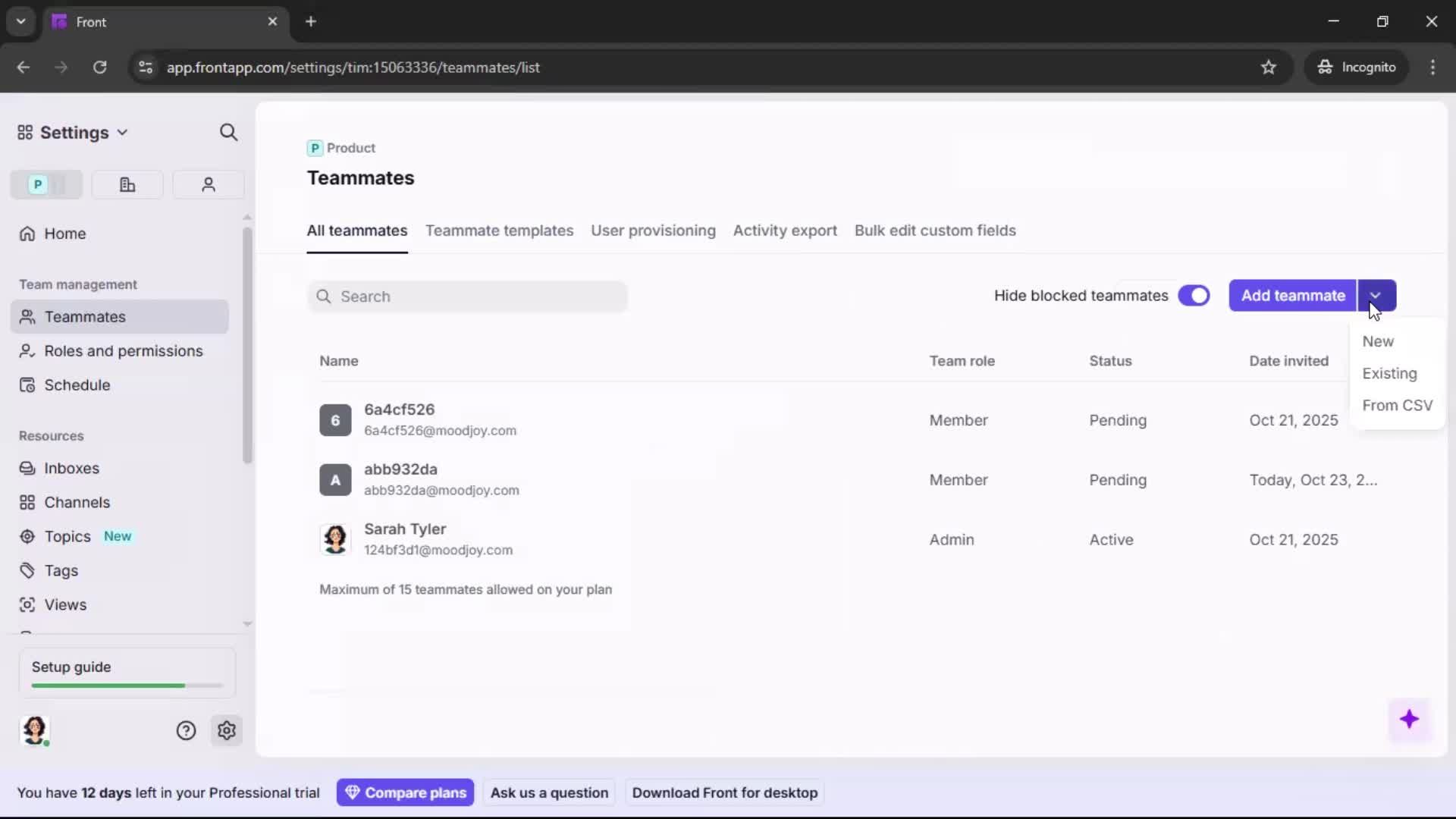Open the Activity export tab
Image resolution: width=1456 pixels, height=819 pixels.
[785, 231]
